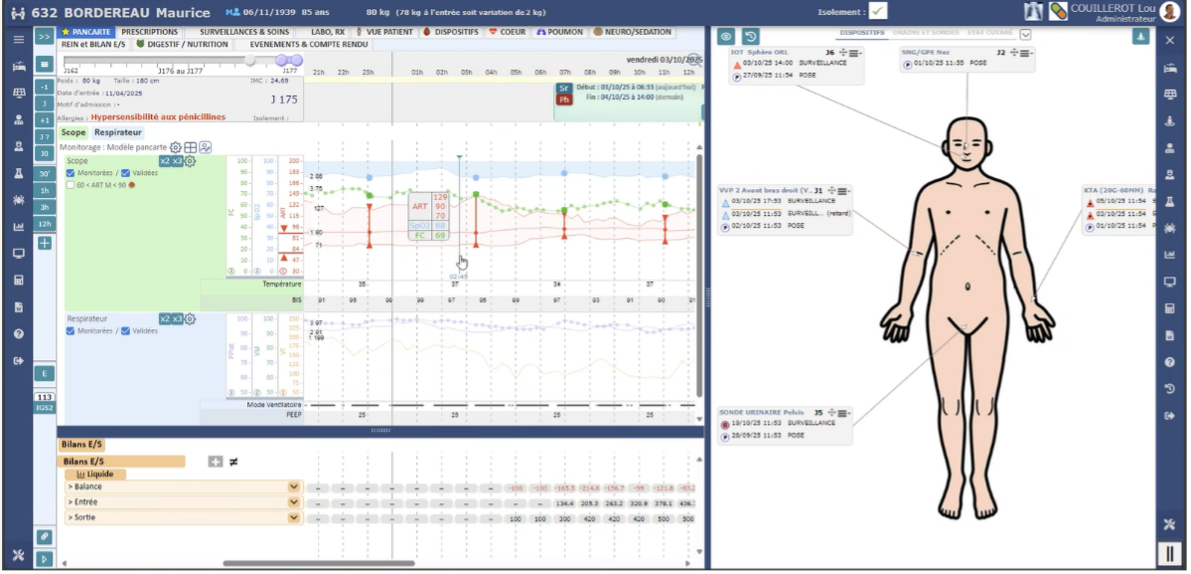The height and width of the screenshot is (574, 1191).
Task: Switch to the PRESCRIPTIONS tab
Action: click(x=150, y=32)
